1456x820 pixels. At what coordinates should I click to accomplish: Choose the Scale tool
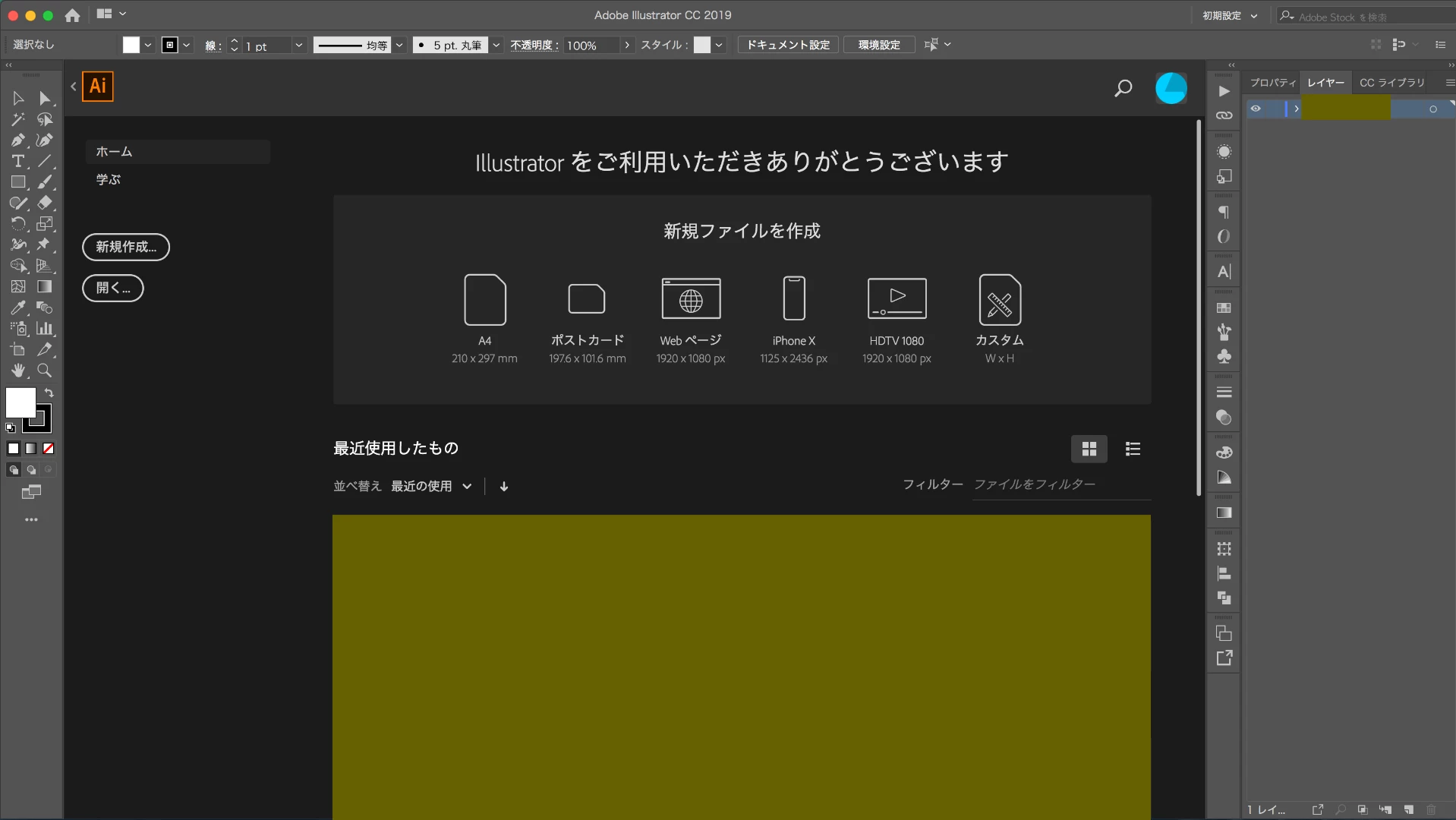click(45, 224)
